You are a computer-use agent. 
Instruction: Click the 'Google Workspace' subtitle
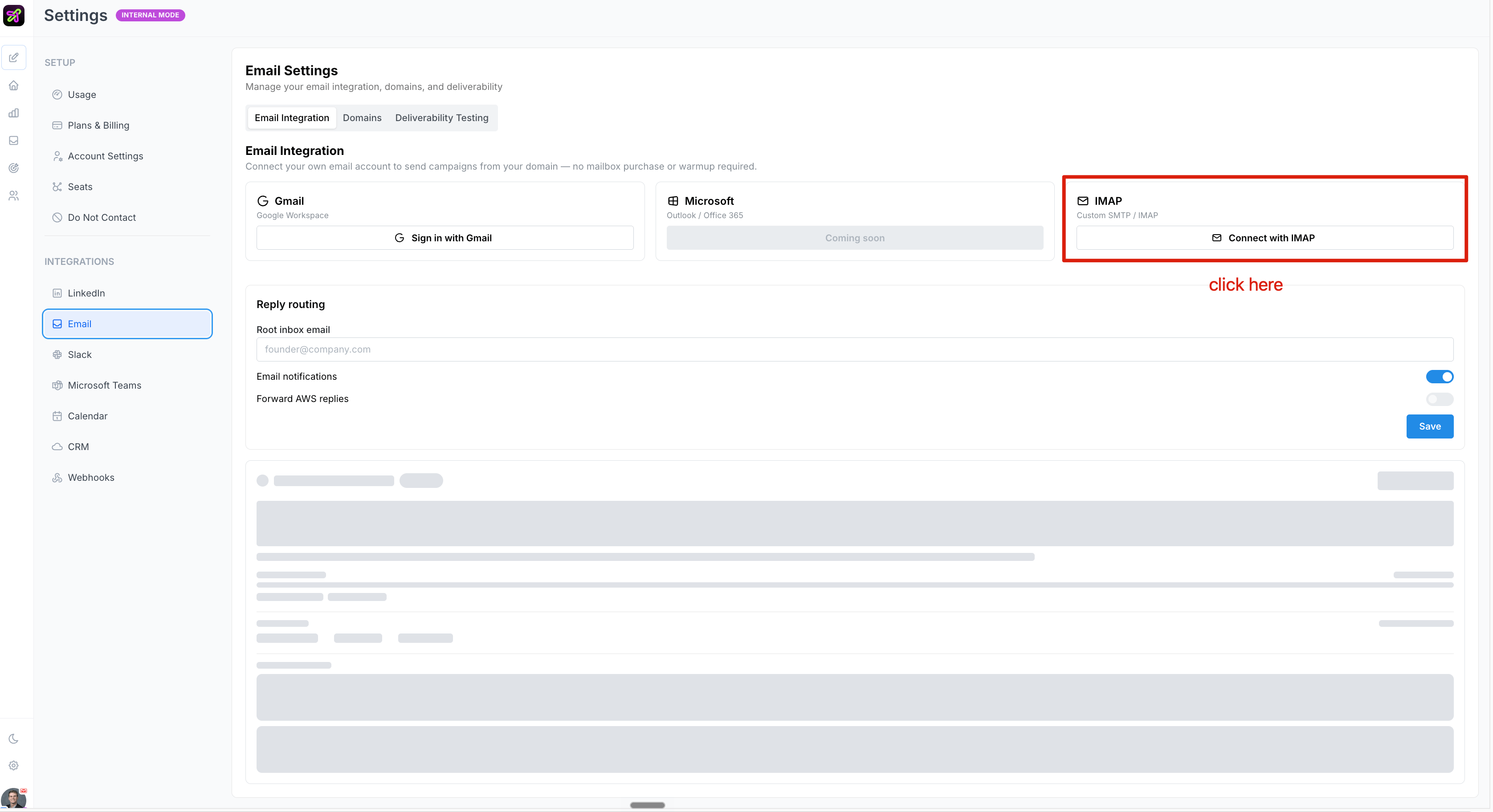292,215
